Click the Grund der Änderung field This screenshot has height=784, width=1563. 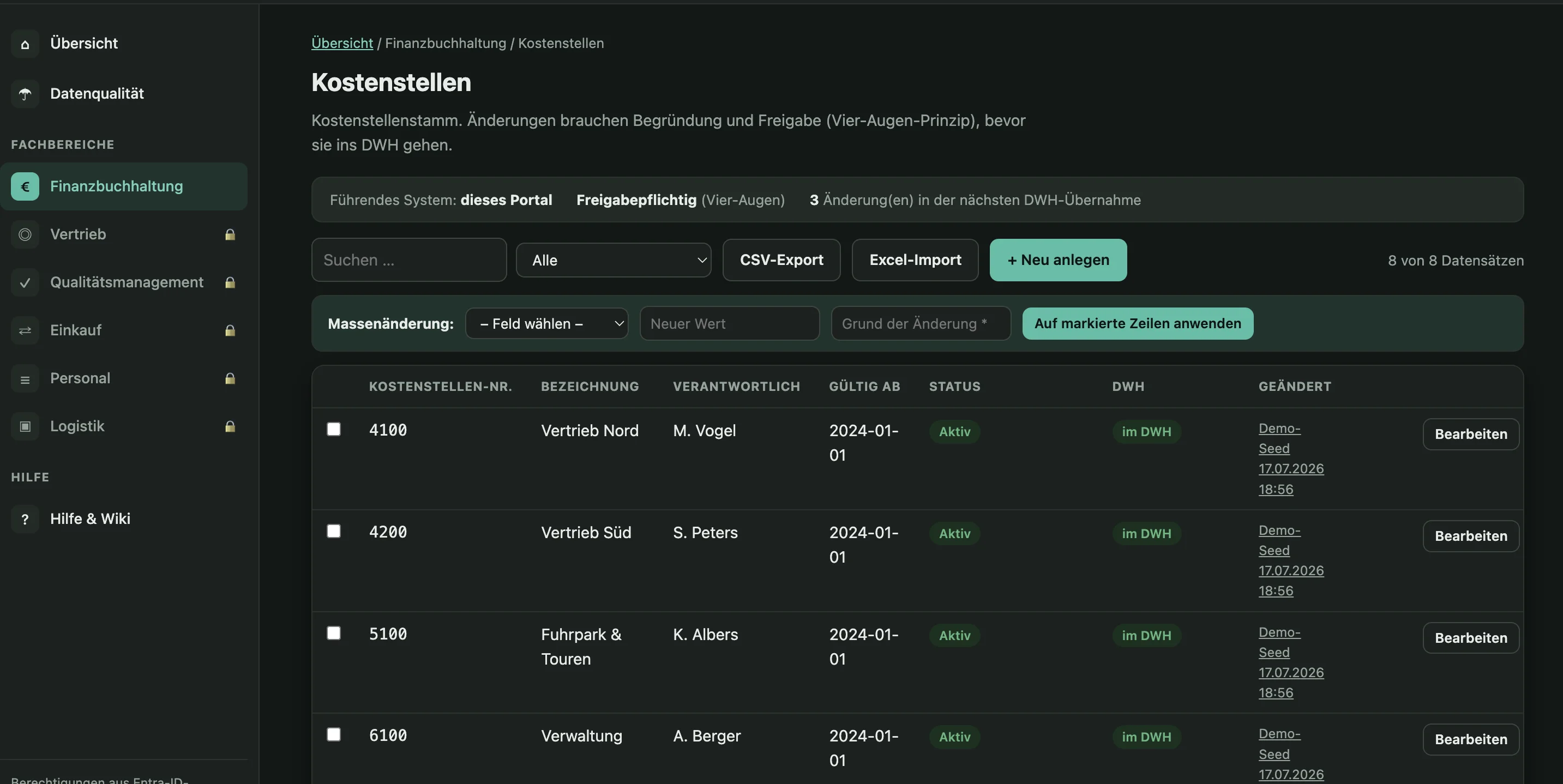click(921, 323)
